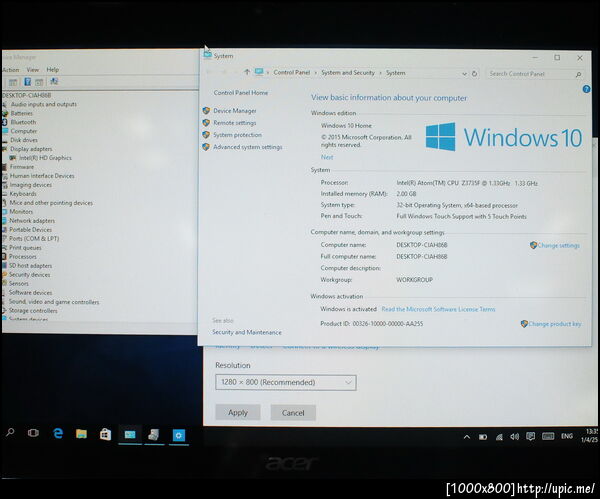The image size is (600, 499).
Task: Select Mice and other pointing devices
Action: point(51,203)
